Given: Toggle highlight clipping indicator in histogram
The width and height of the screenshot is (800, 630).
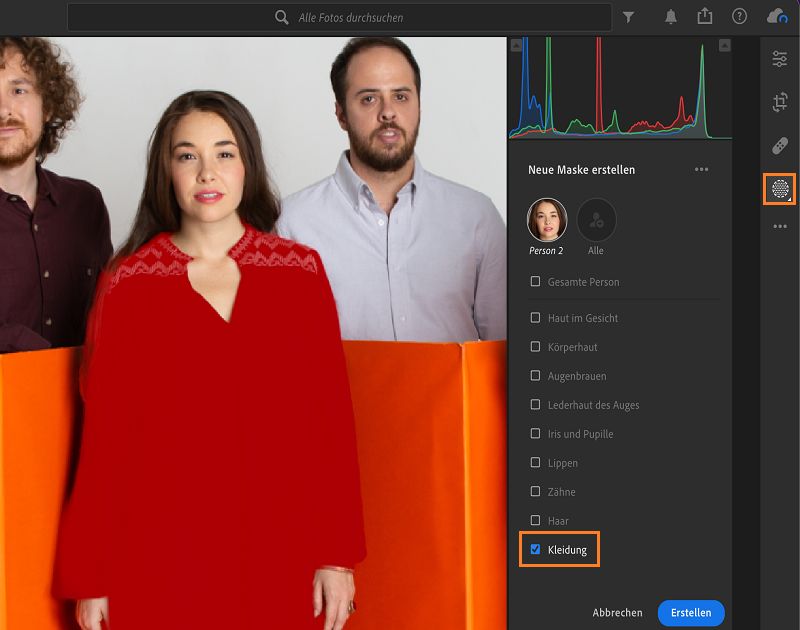Looking at the screenshot, I should (724, 45).
